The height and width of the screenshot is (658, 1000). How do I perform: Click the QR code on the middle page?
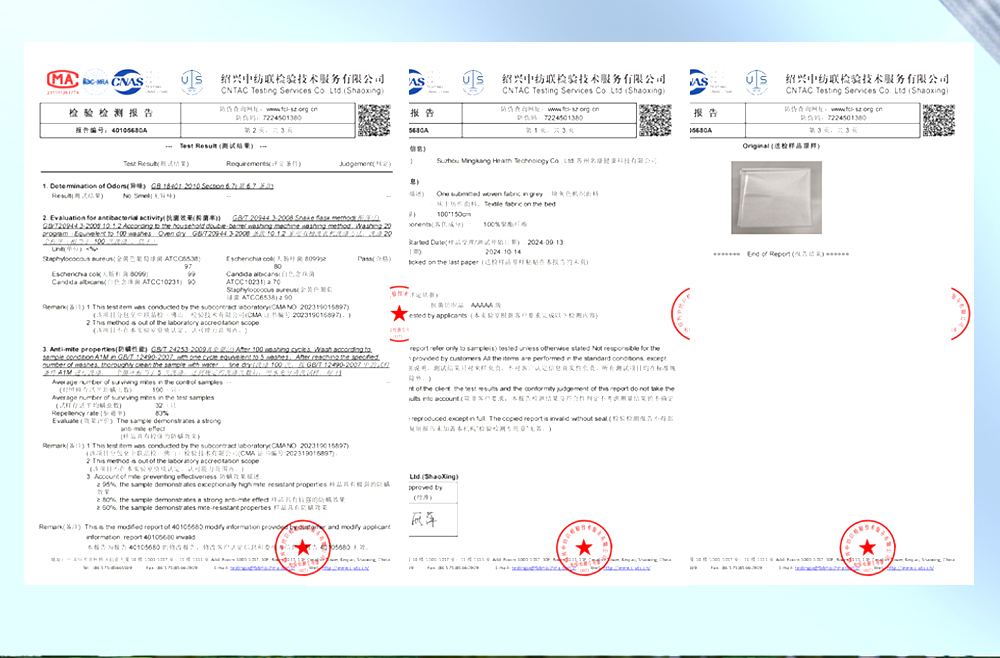click(656, 119)
